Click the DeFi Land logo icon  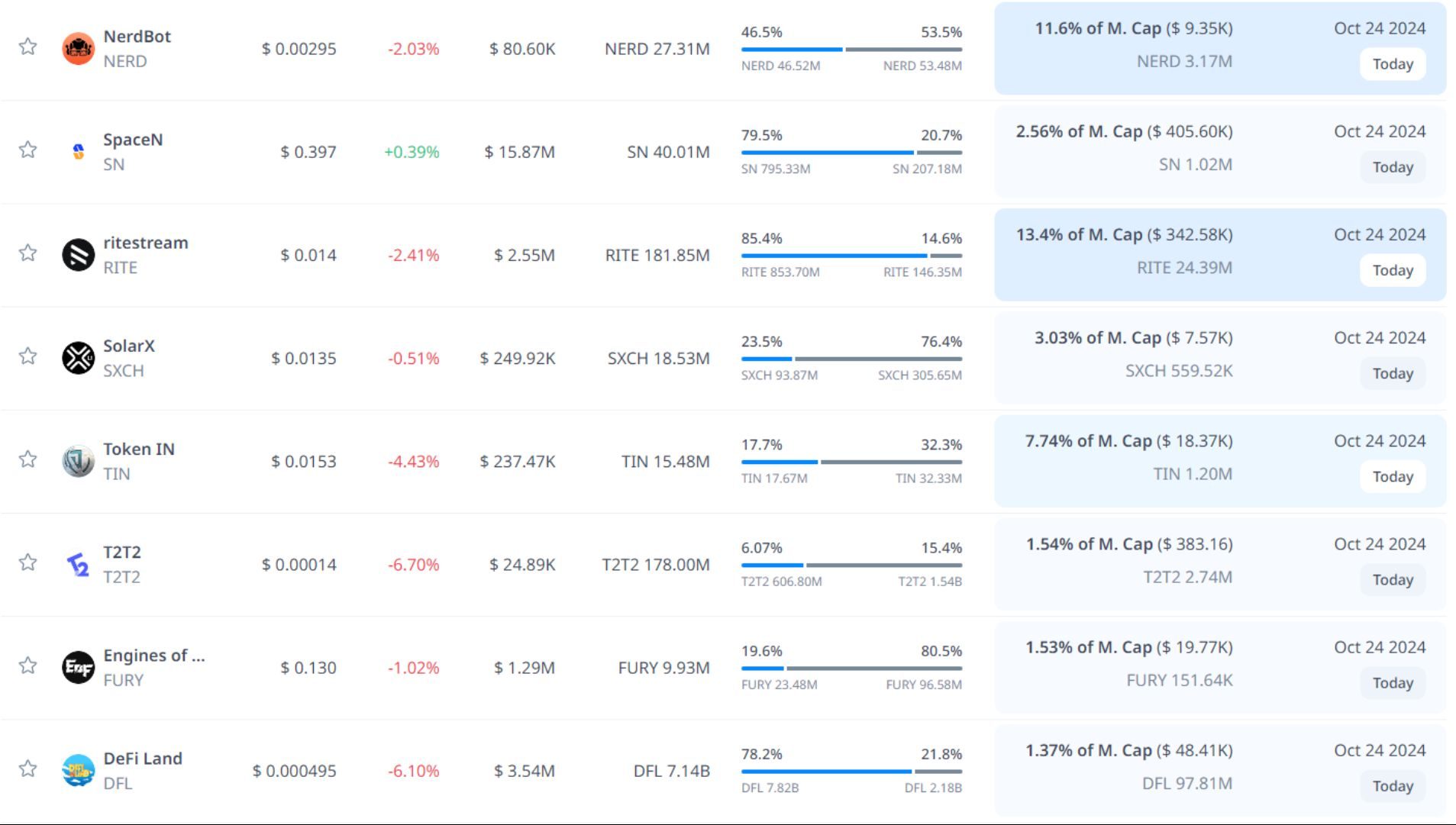[x=78, y=771]
